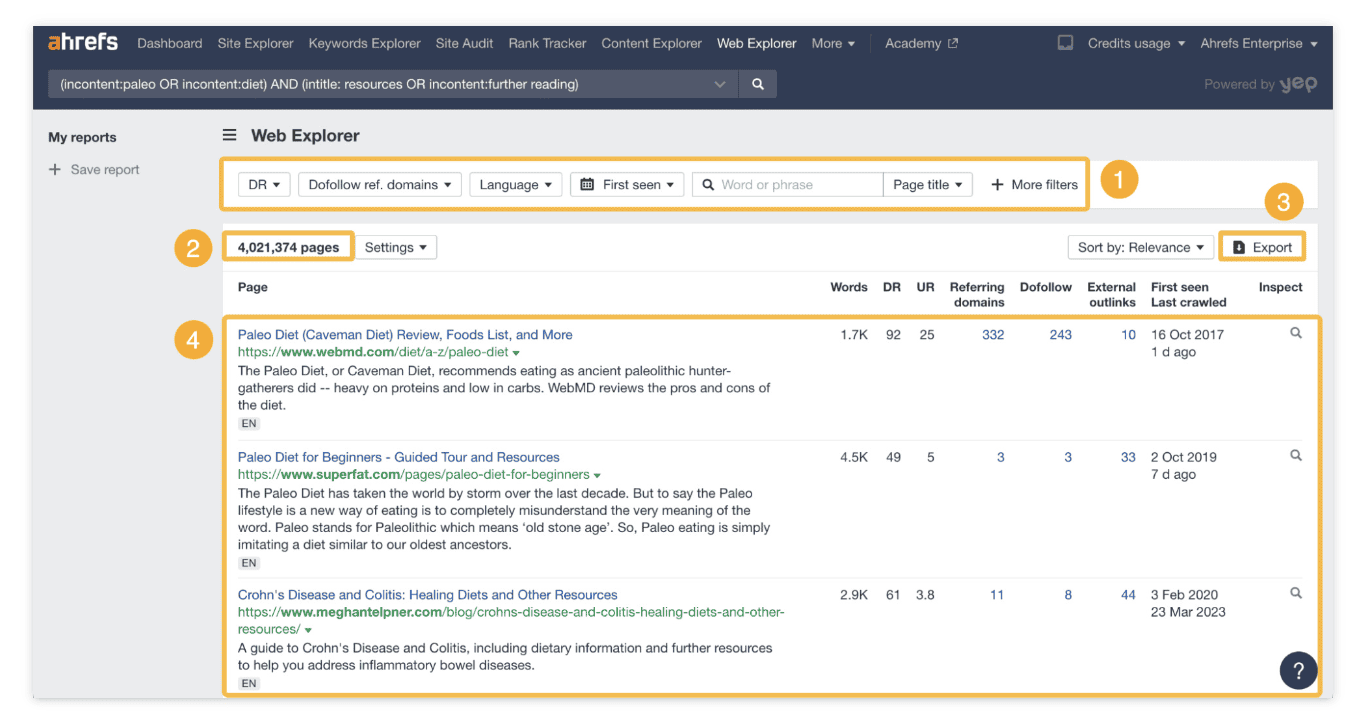The width and height of the screenshot is (1358, 724).
Task: Click the Referring domains column header
Action: click(977, 294)
